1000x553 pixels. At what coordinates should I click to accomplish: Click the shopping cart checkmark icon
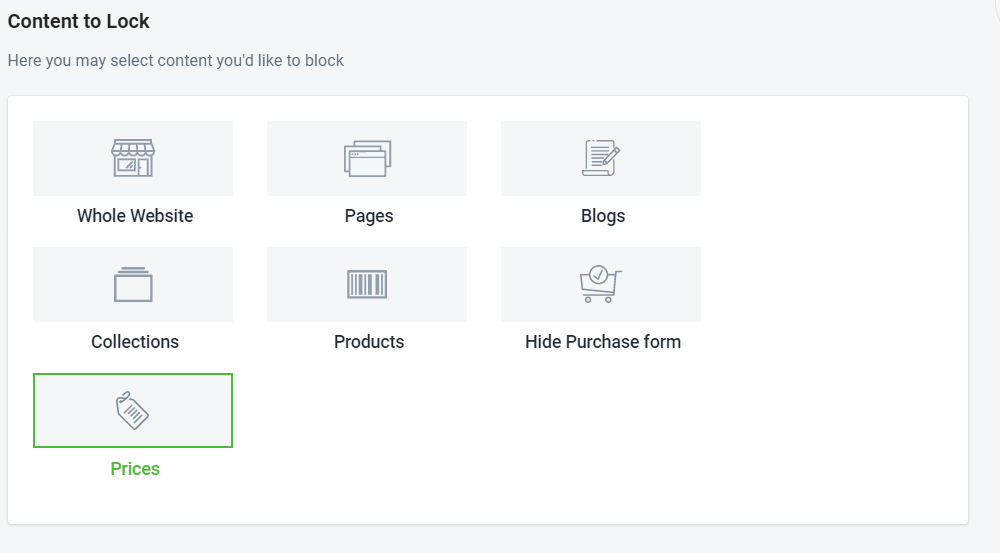coord(600,284)
